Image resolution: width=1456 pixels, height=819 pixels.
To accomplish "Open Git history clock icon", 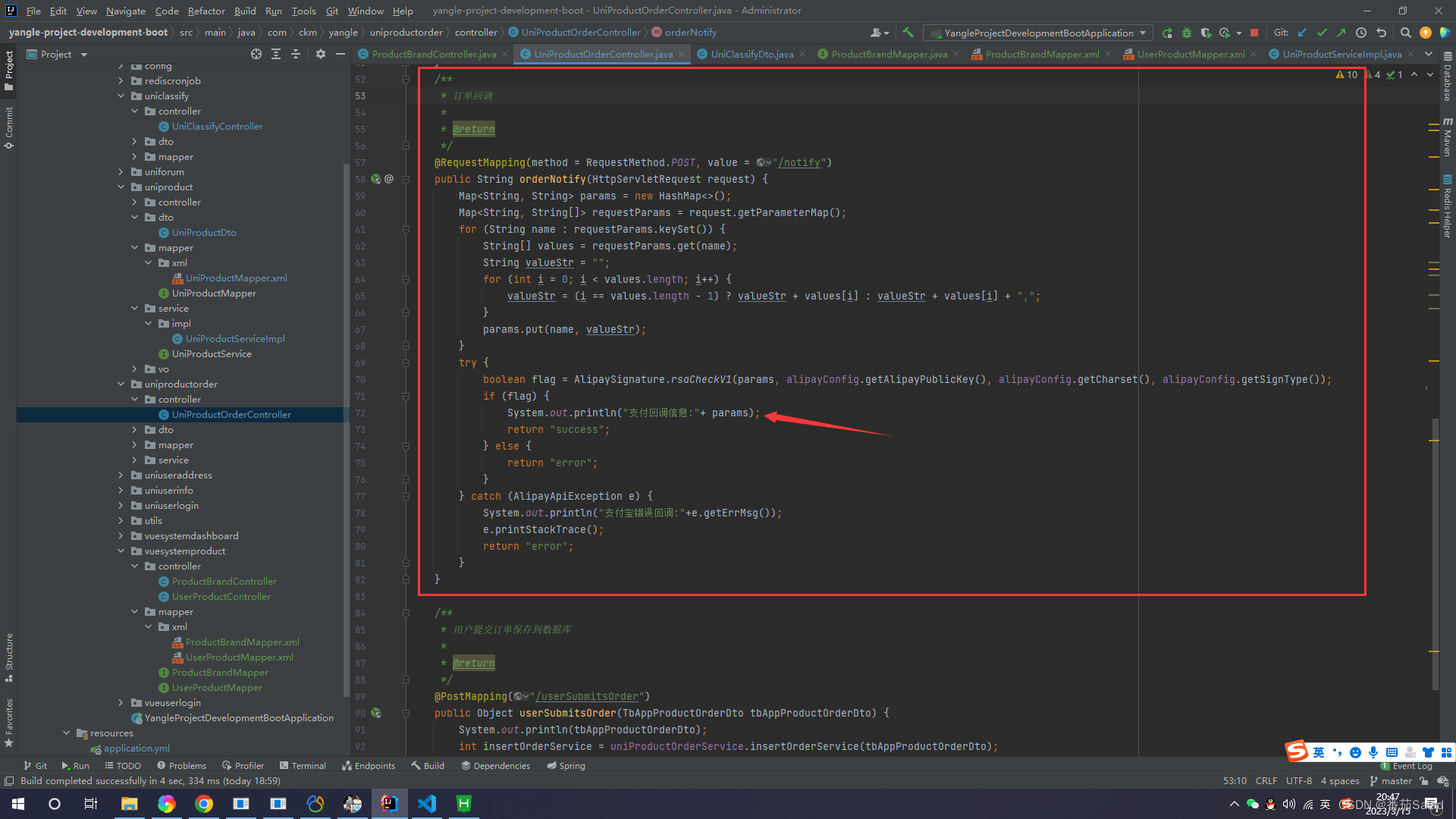I will click(1361, 33).
